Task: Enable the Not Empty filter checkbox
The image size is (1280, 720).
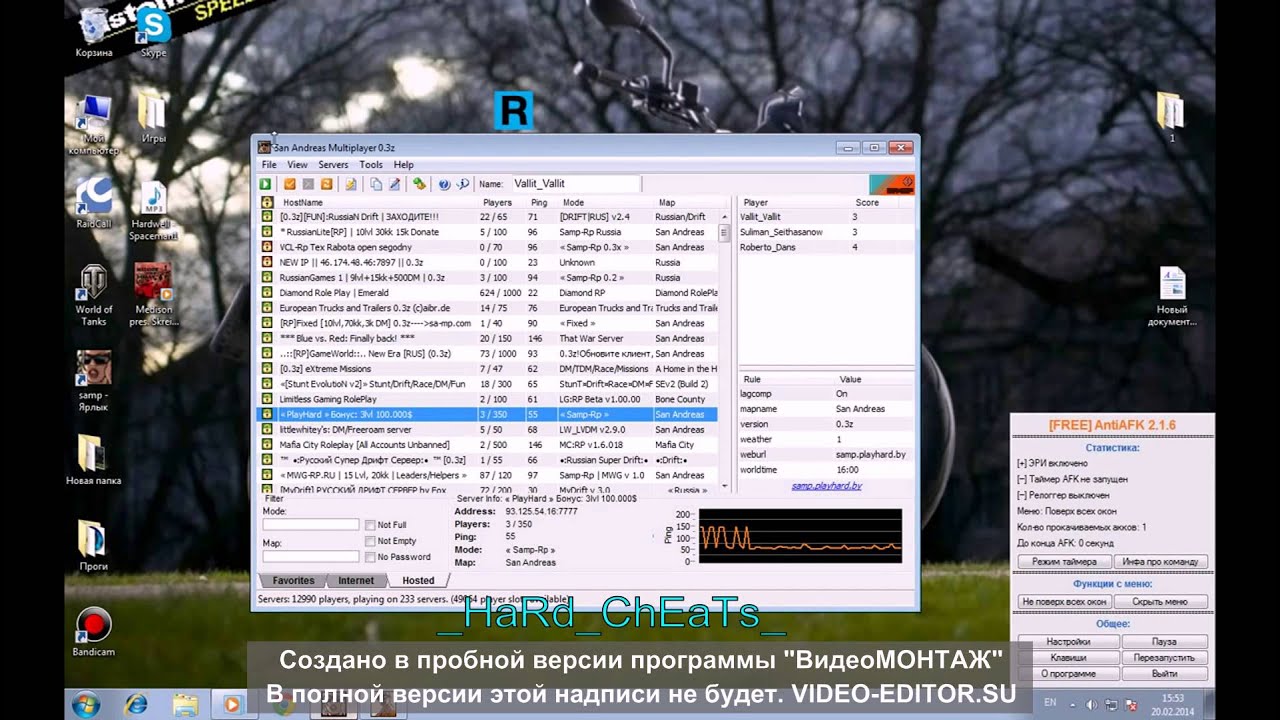Action: (370, 541)
